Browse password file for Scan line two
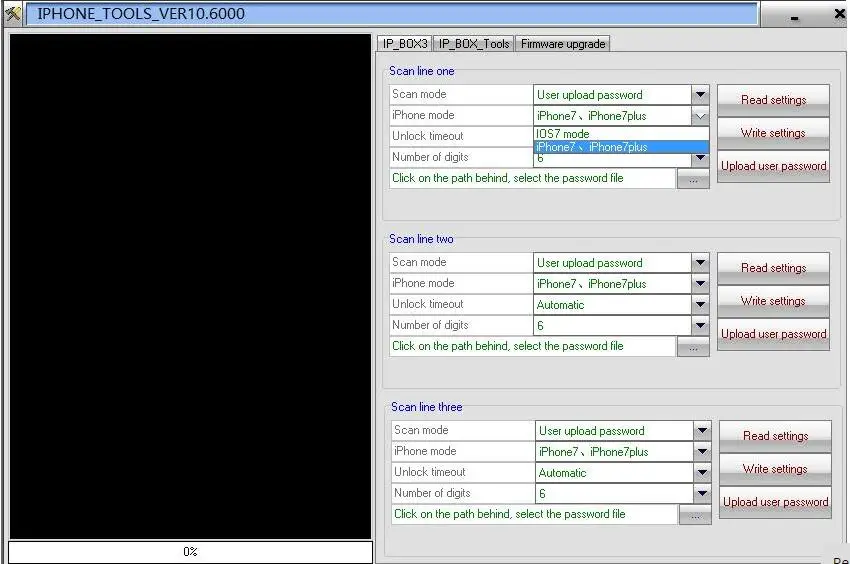Image resolution: width=850 pixels, height=564 pixels. (693, 347)
